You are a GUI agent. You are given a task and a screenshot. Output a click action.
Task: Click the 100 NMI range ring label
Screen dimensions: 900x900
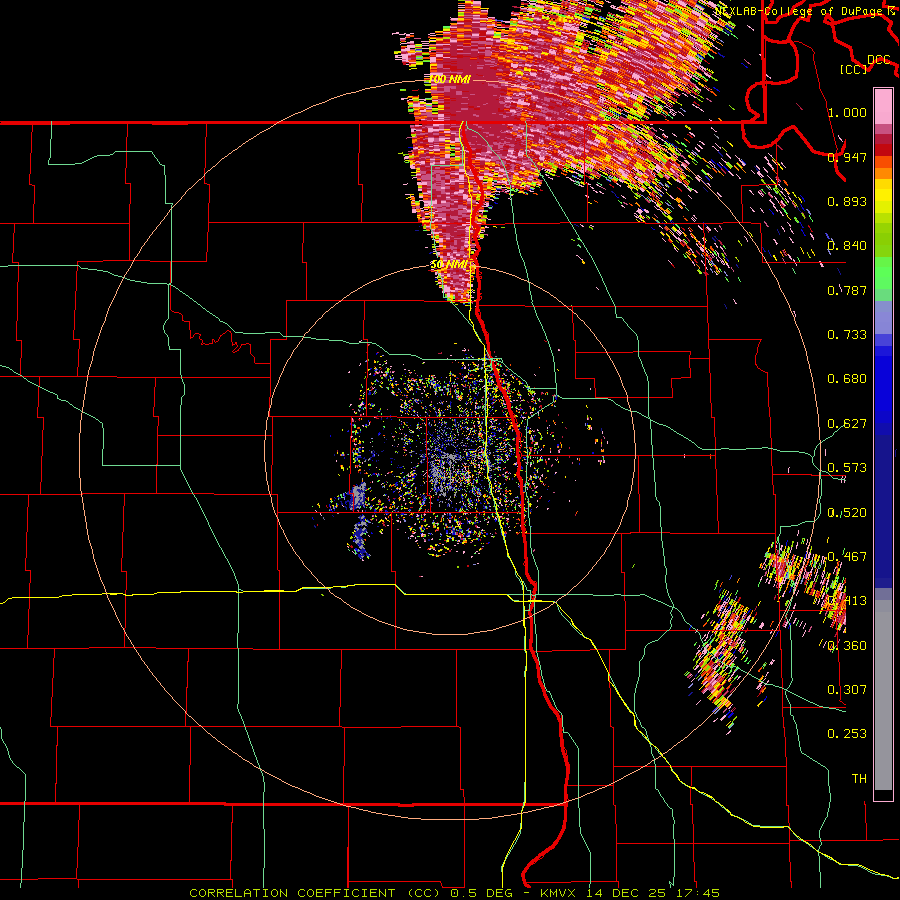tap(451, 79)
